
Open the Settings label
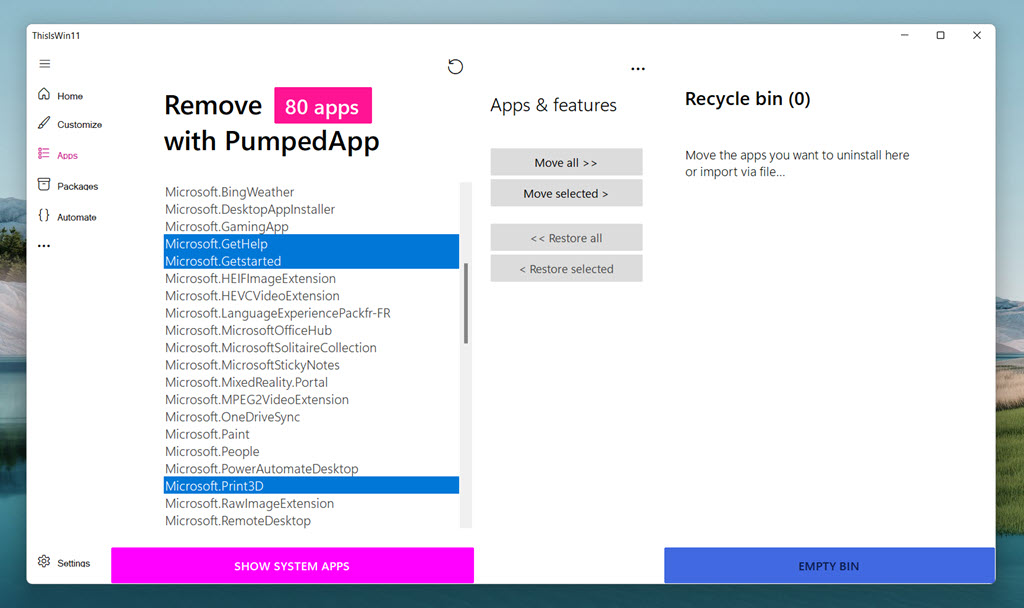click(74, 563)
